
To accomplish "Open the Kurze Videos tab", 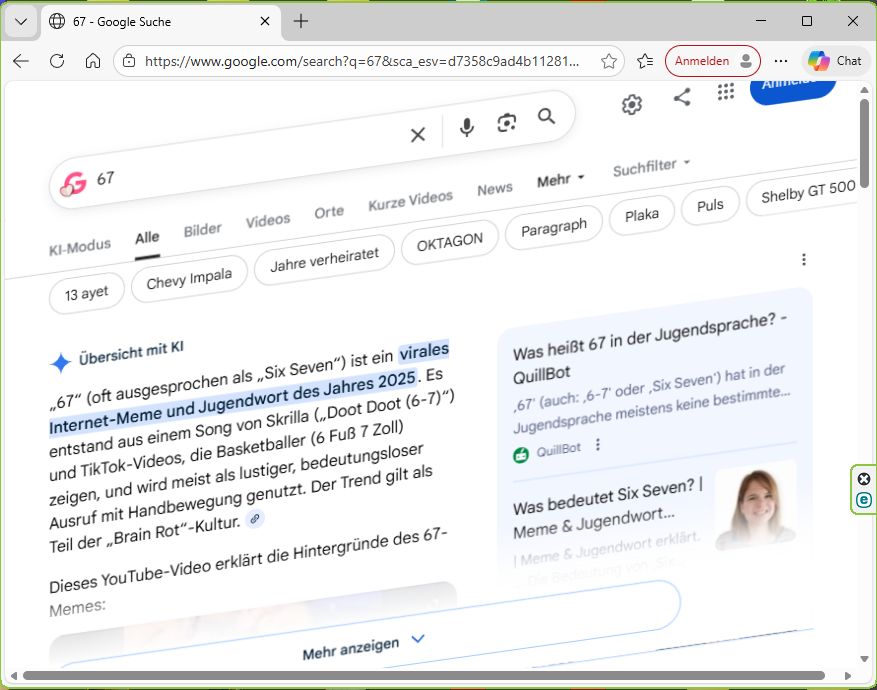I will [411, 200].
